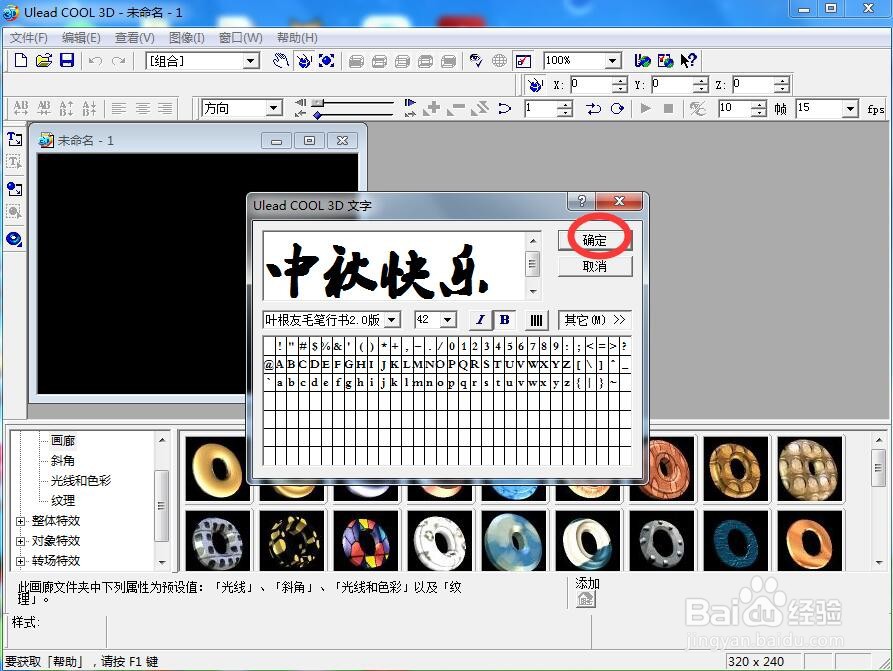Select the golden ring thumbnail in gallery
This screenshot has width=893, height=671.
tap(218, 469)
